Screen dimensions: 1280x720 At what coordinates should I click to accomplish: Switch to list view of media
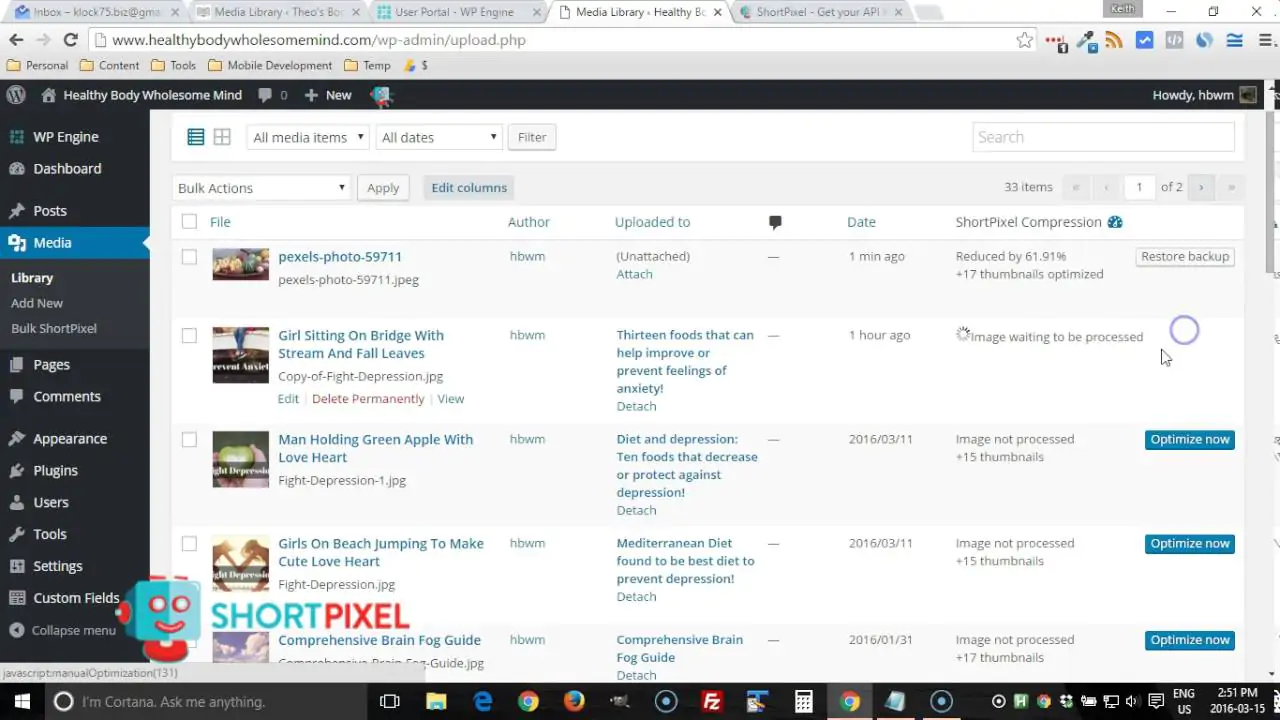(196, 137)
